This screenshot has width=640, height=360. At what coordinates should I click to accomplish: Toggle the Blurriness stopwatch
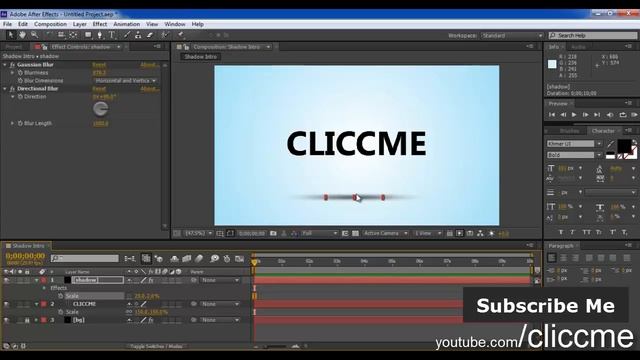[x=20, y=73]
